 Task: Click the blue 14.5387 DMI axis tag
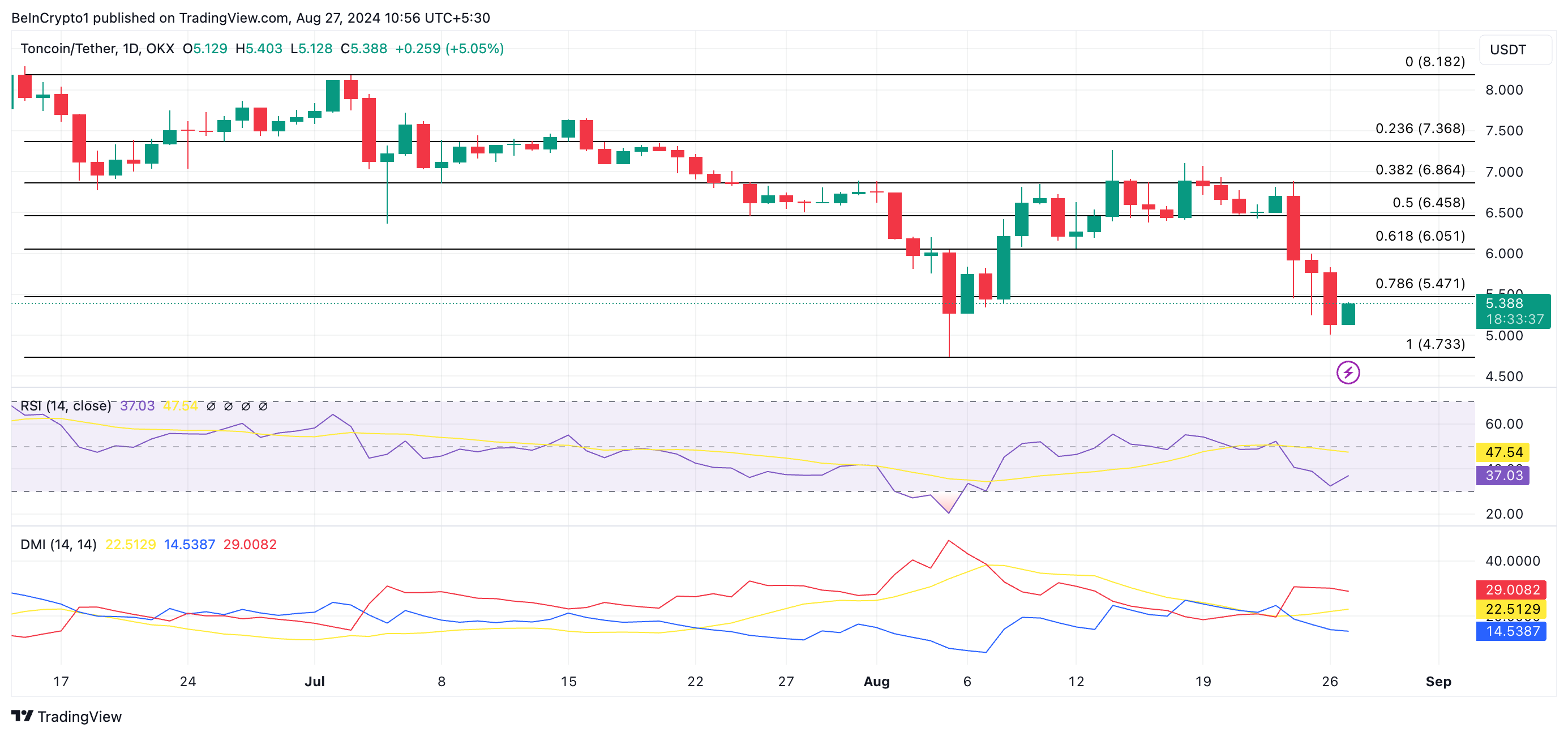click(x=1511, y=631)
